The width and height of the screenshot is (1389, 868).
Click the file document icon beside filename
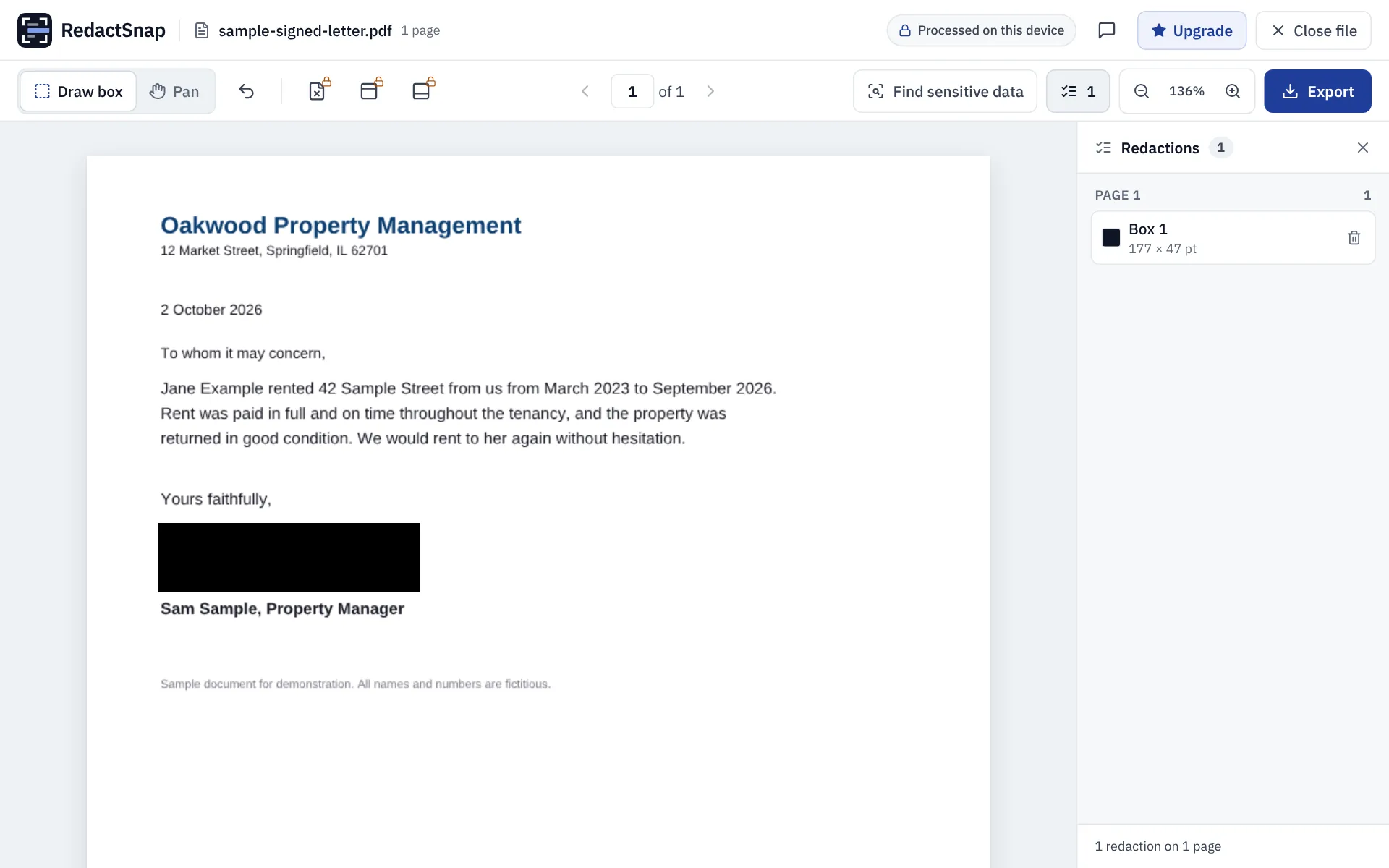(x=202, y=30)
